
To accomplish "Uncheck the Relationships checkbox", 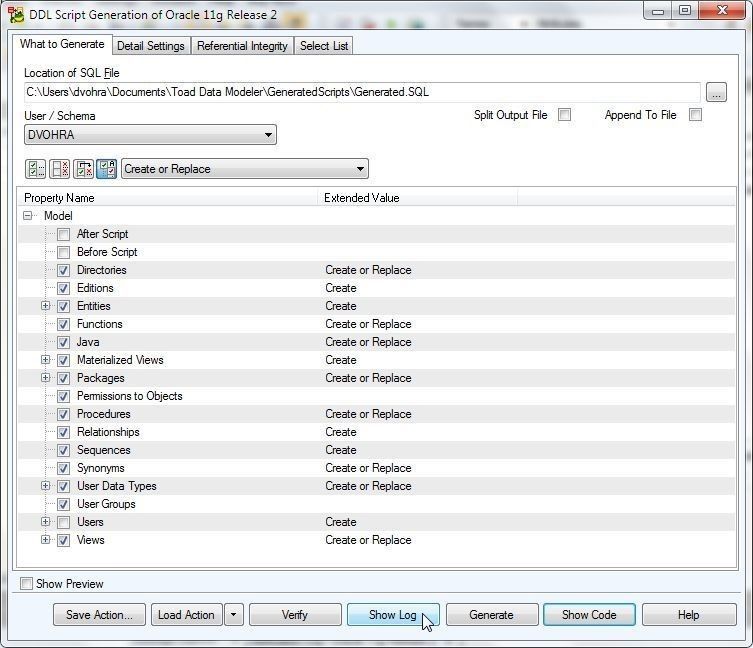I will pyautogui.click(x=63, y=432).
